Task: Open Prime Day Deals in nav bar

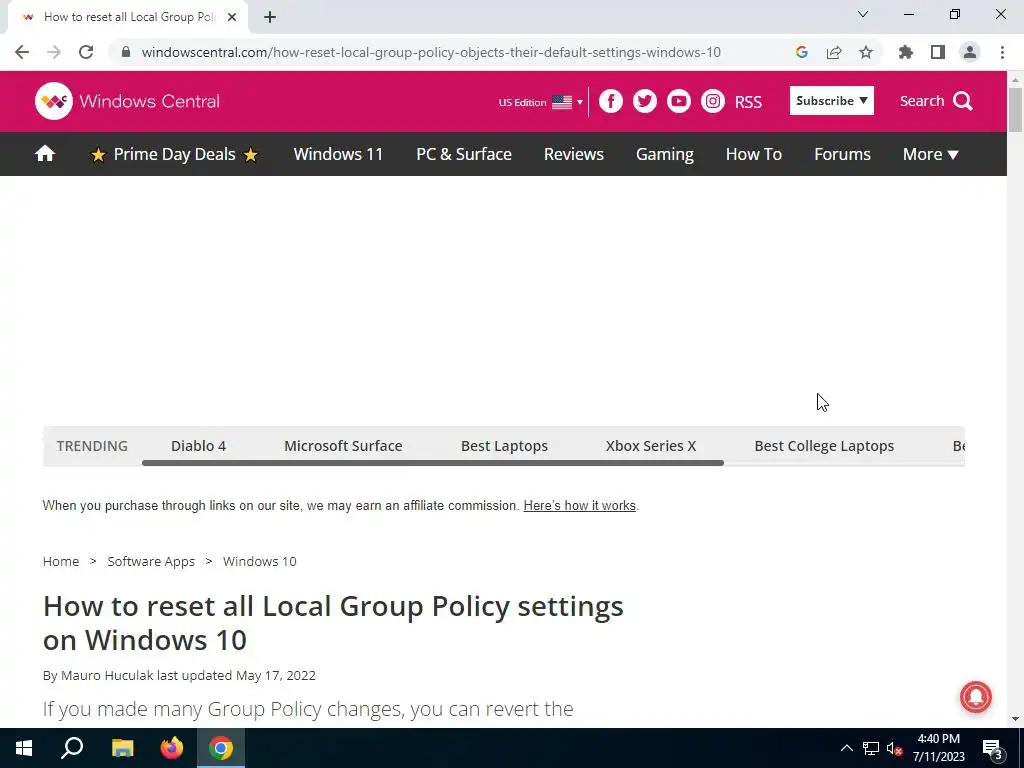Action: tap(174, 154)
